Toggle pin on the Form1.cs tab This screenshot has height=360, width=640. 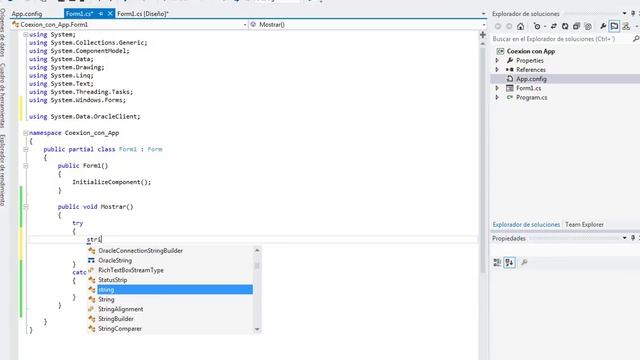pos(101,13)
